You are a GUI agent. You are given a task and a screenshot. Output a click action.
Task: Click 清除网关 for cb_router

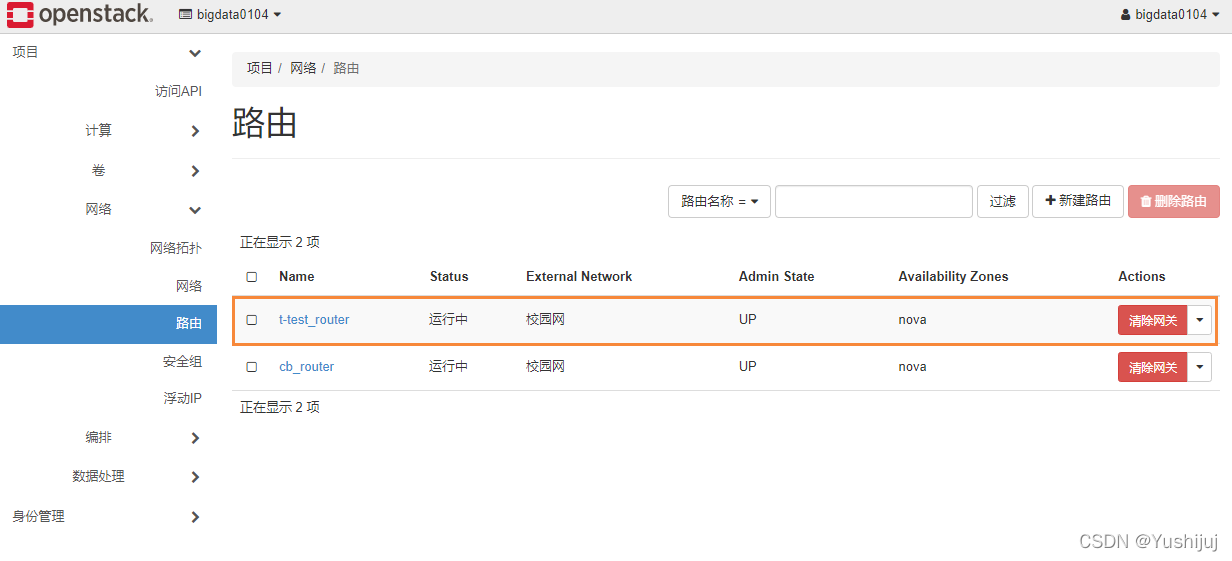1153,367
